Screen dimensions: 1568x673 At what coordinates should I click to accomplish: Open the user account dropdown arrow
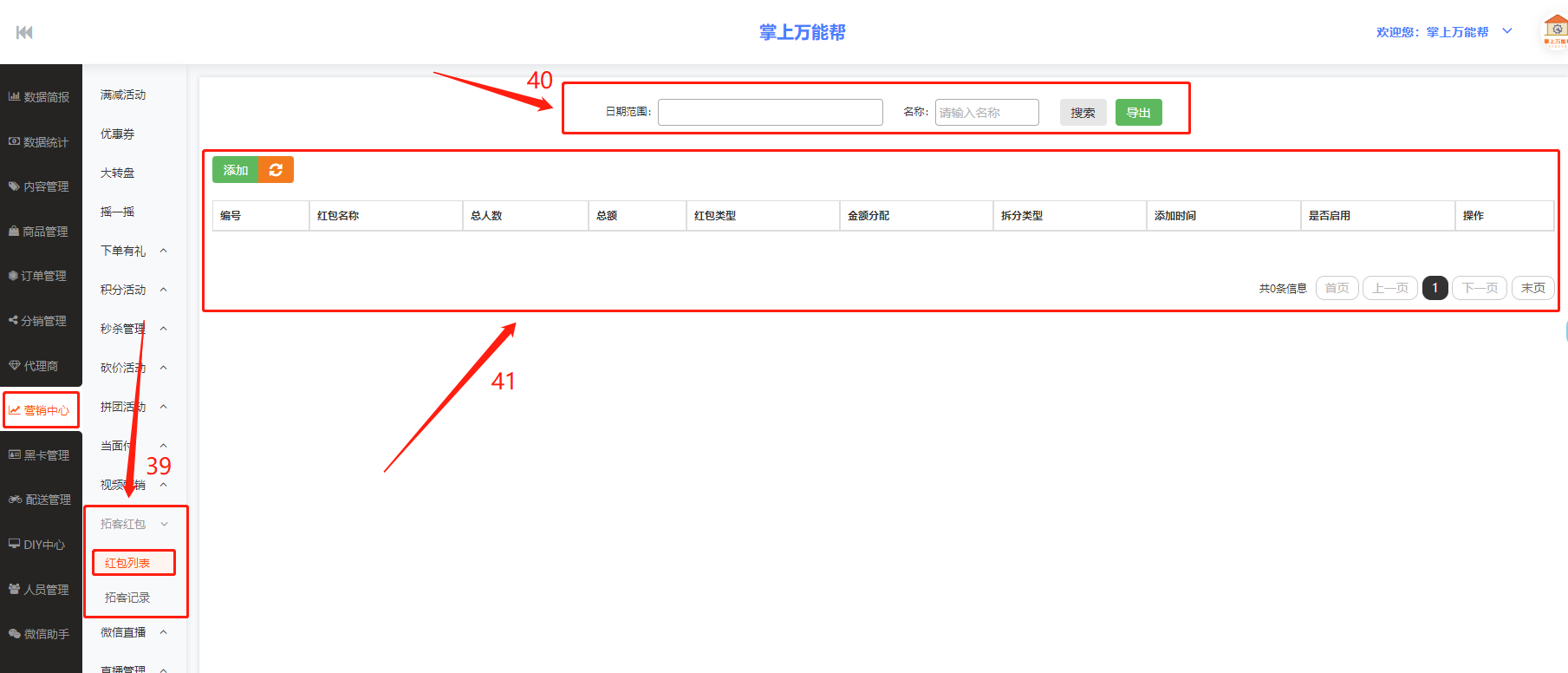[x=1507, y=31]
